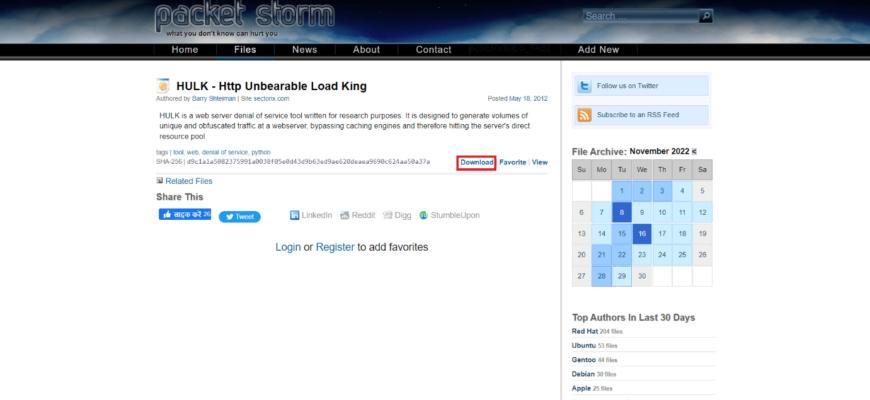Click the 'tool' tag
Image resolution: width=870 pixels, height=400 pixels.
tap(178, 152)
